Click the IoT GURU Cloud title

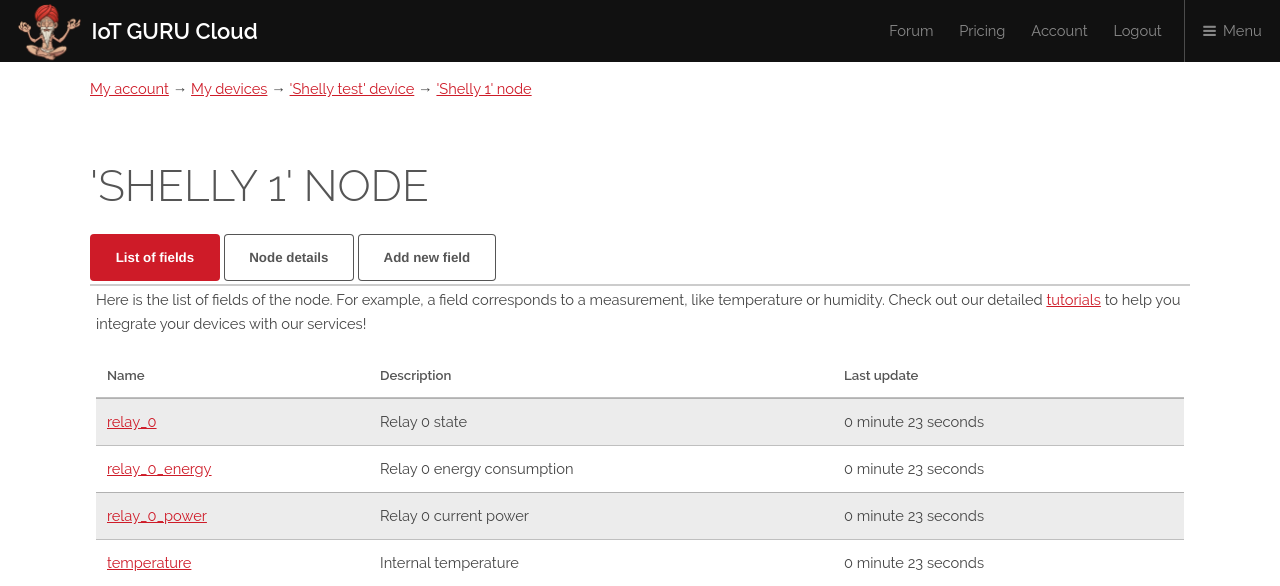(x=174, y=31)
